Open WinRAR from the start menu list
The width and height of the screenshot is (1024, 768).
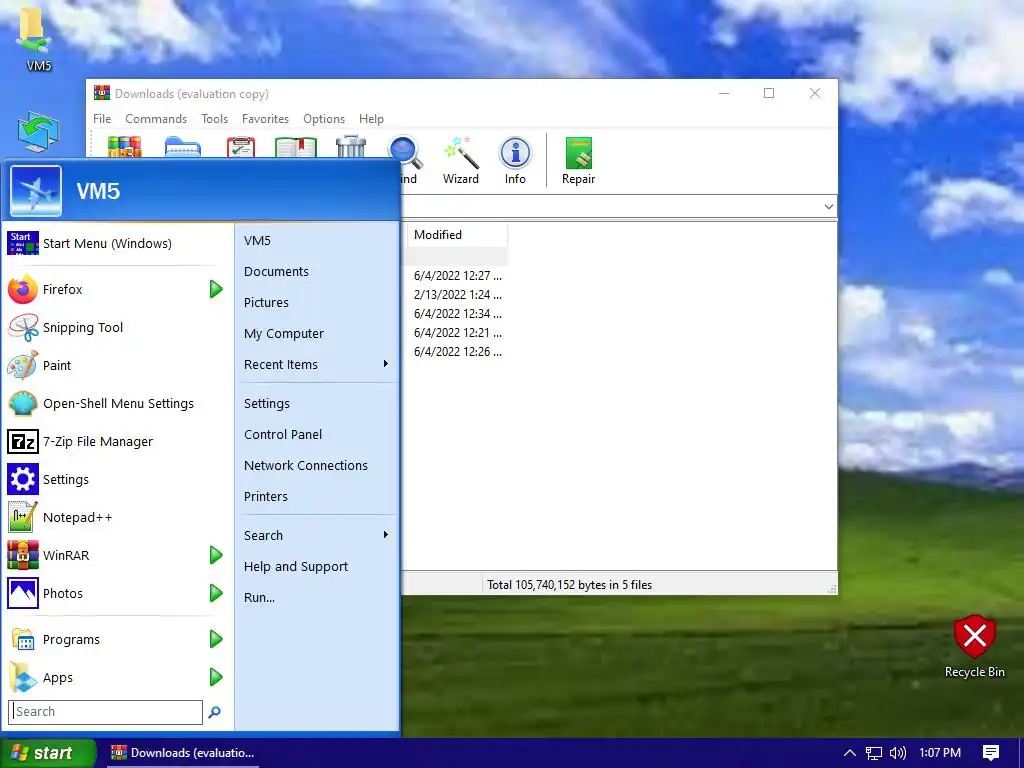[x=65, y=555]
